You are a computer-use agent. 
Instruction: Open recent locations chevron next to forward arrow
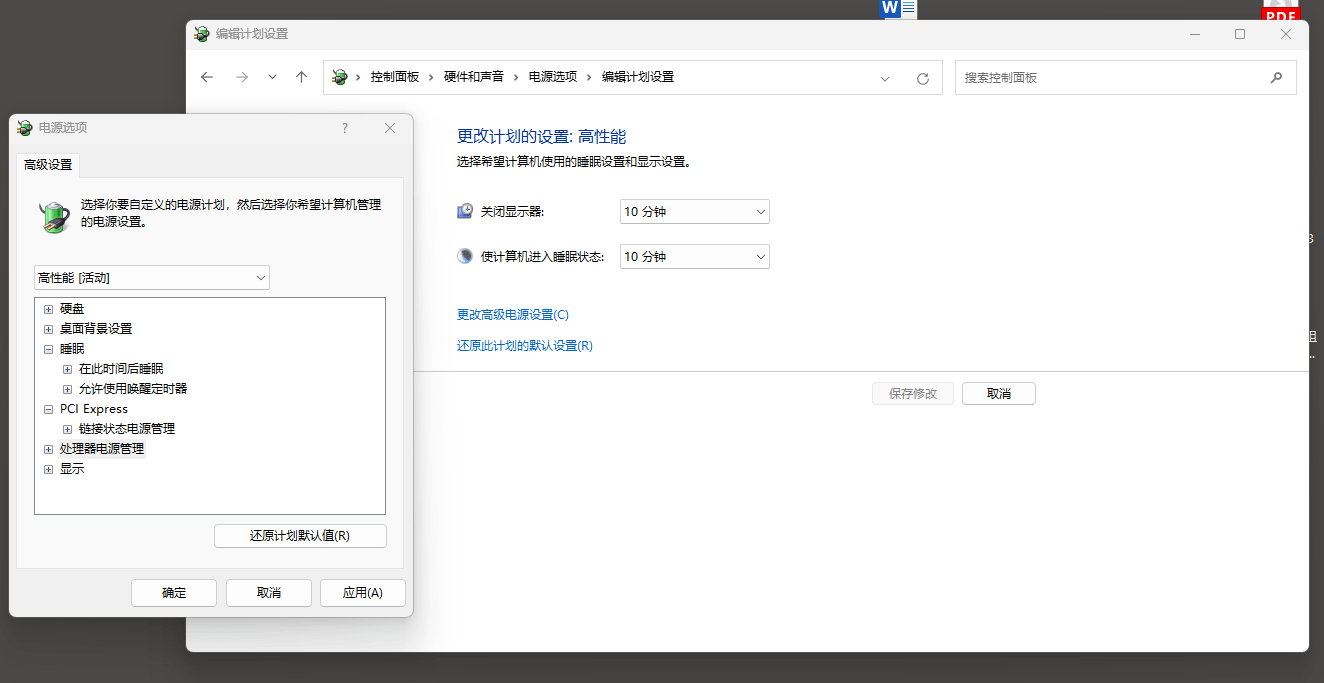272,77
